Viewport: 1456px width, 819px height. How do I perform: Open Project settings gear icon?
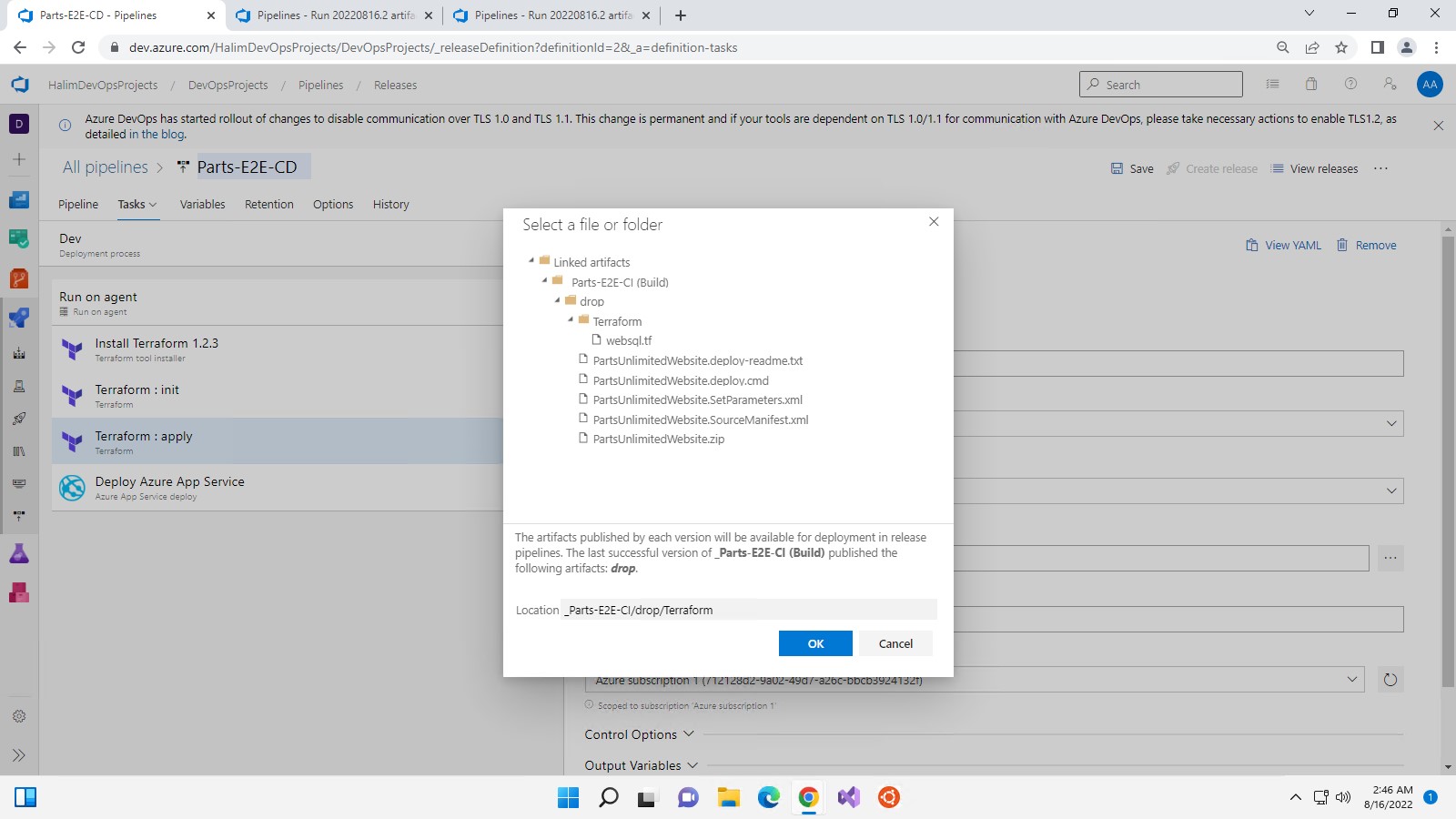coord(19,716)
